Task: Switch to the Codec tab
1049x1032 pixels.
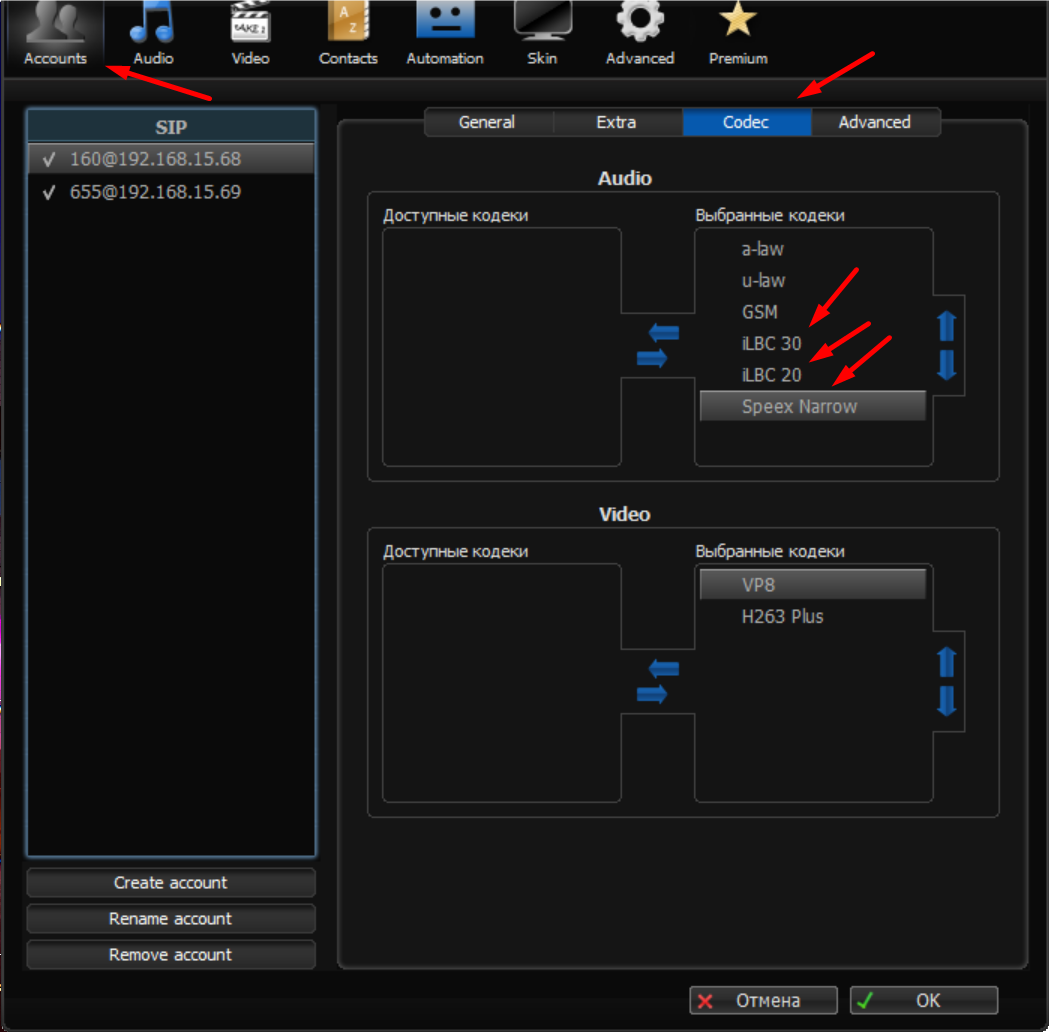Action: click(x=747, y=122)
